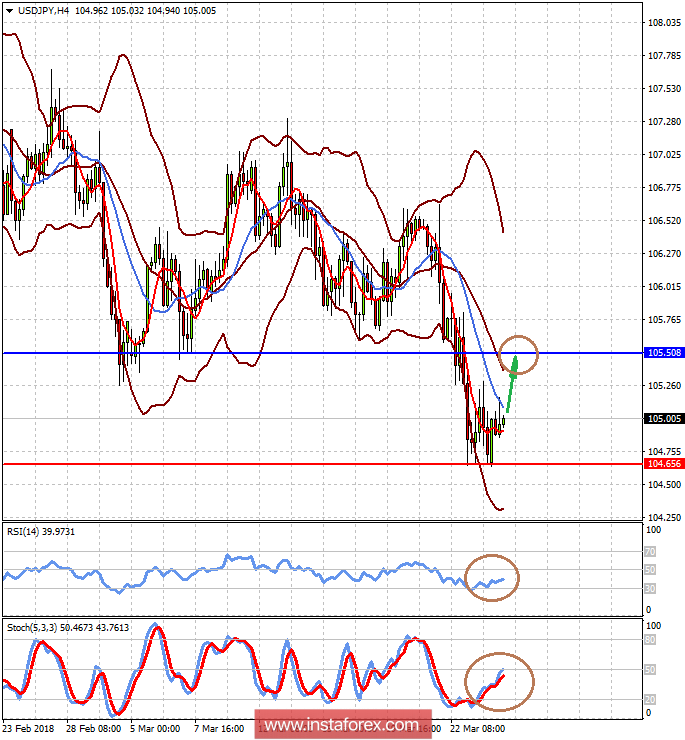Click the RSI(14) indicator label
This screenshot has height=740, width=685.
point(41,532)
